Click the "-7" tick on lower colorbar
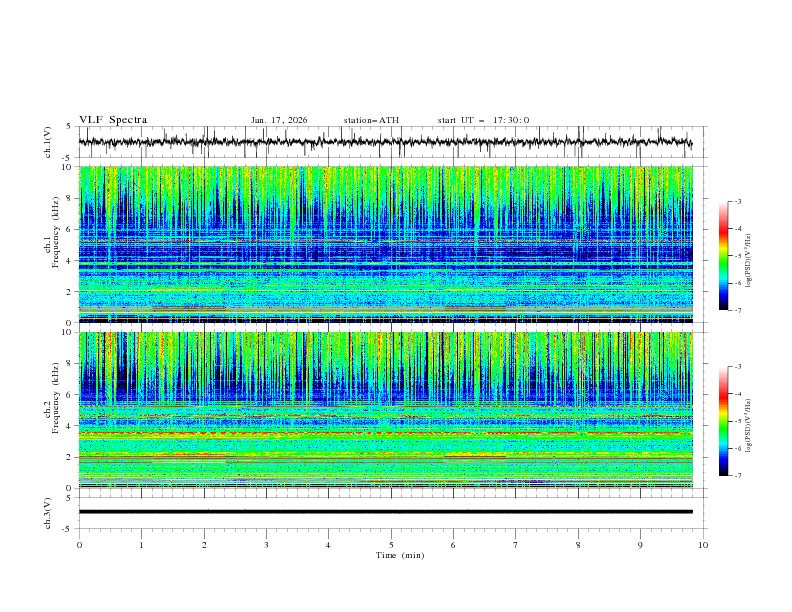Viewport: 792px width, 612px height. 737,476
